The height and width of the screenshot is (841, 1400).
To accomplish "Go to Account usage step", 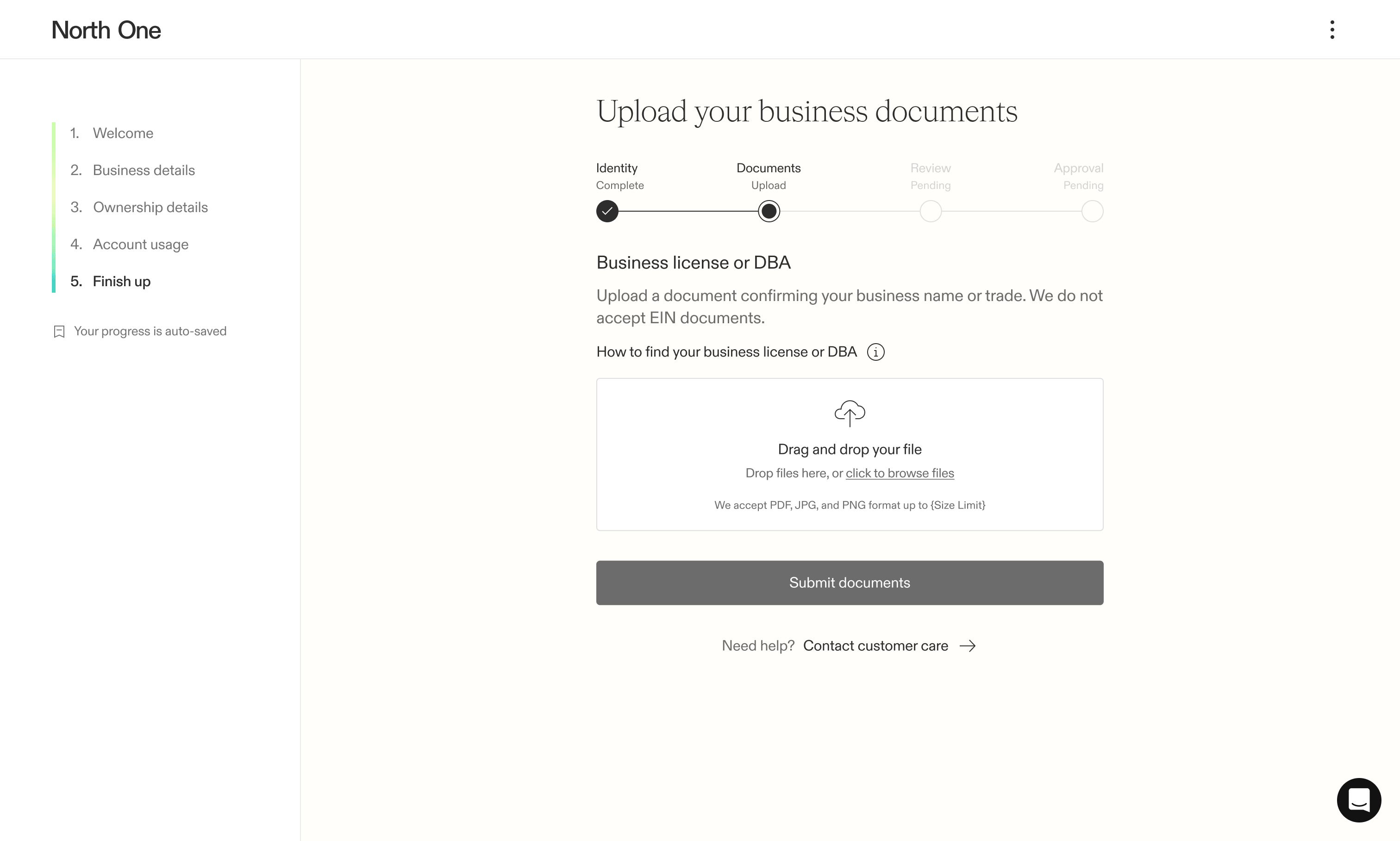I will [129, 244].
